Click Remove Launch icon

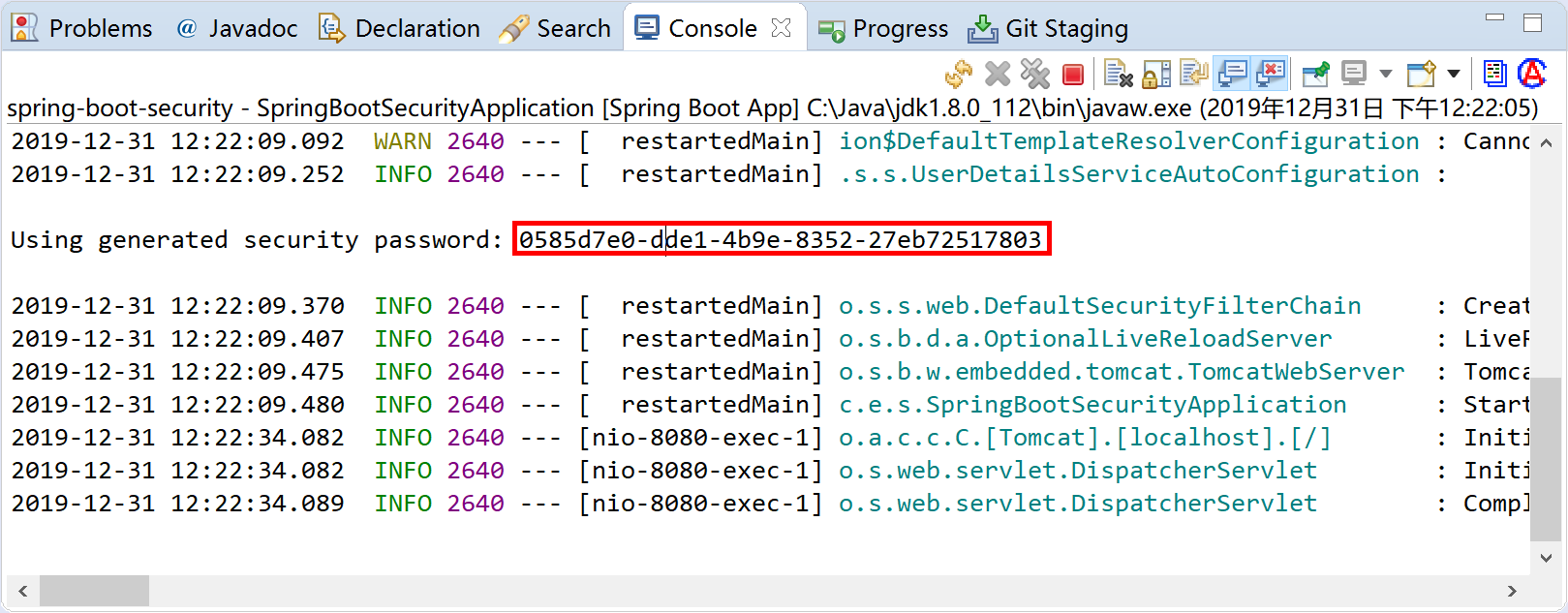(997, 75)
